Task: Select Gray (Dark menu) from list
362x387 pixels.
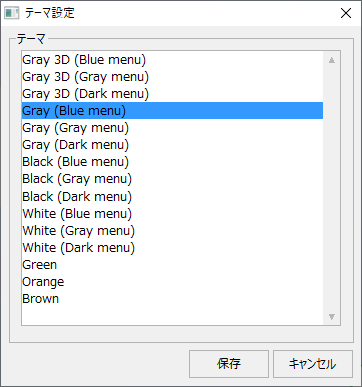Action: tap(172, 145)
